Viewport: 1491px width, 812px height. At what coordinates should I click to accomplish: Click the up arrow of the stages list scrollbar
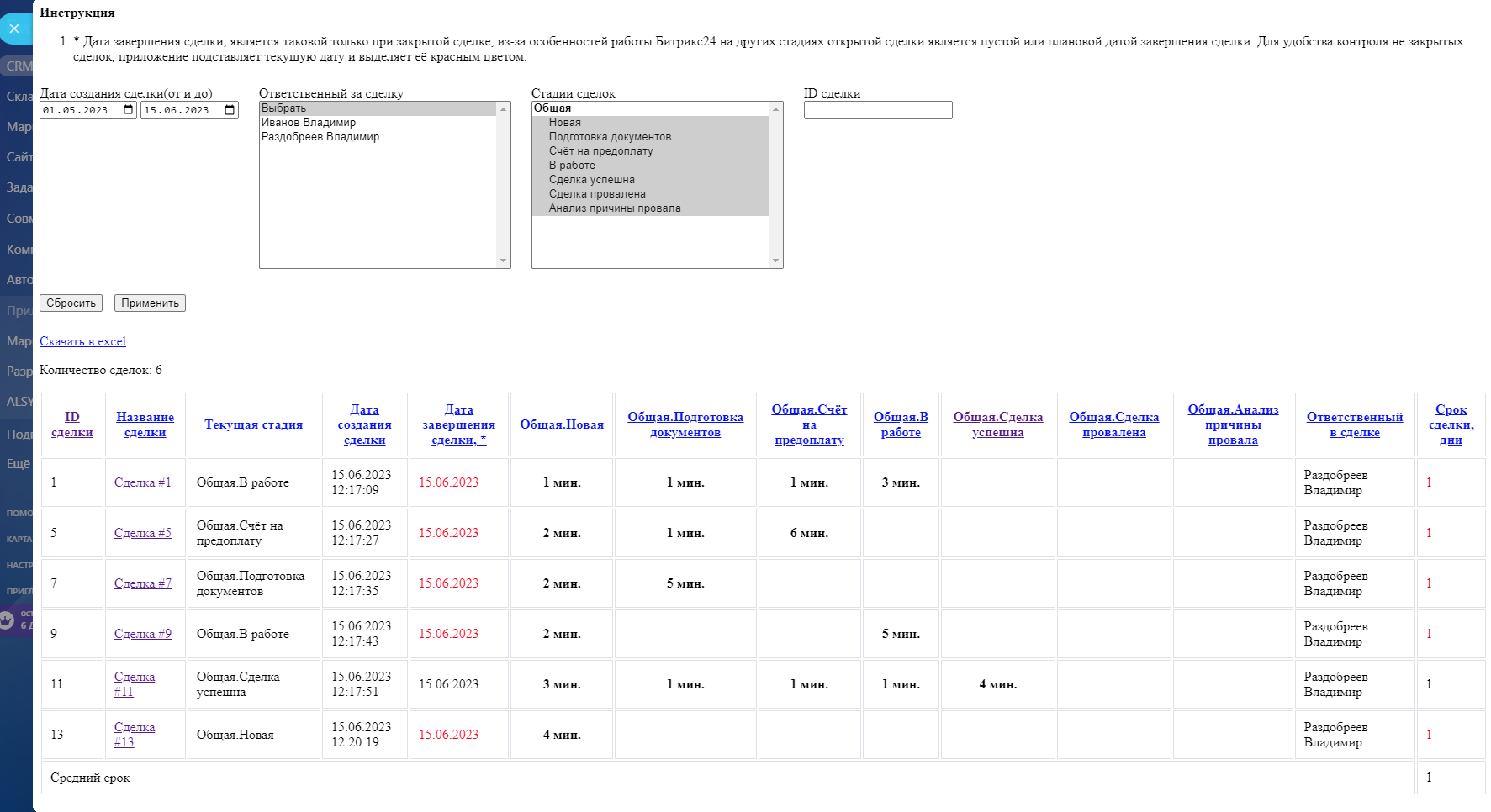[x=776, y=109]
